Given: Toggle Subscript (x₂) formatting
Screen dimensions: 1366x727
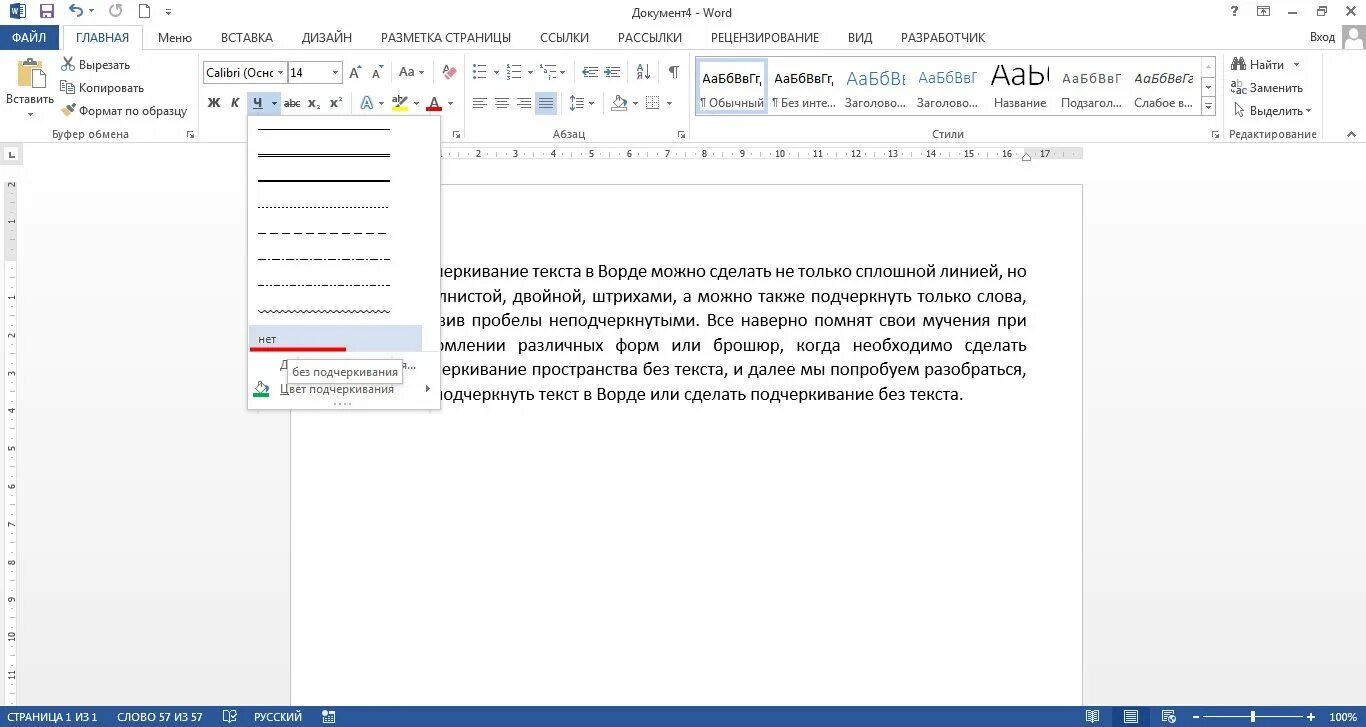Looking at the screenshot, I should [x=314, y=103].
